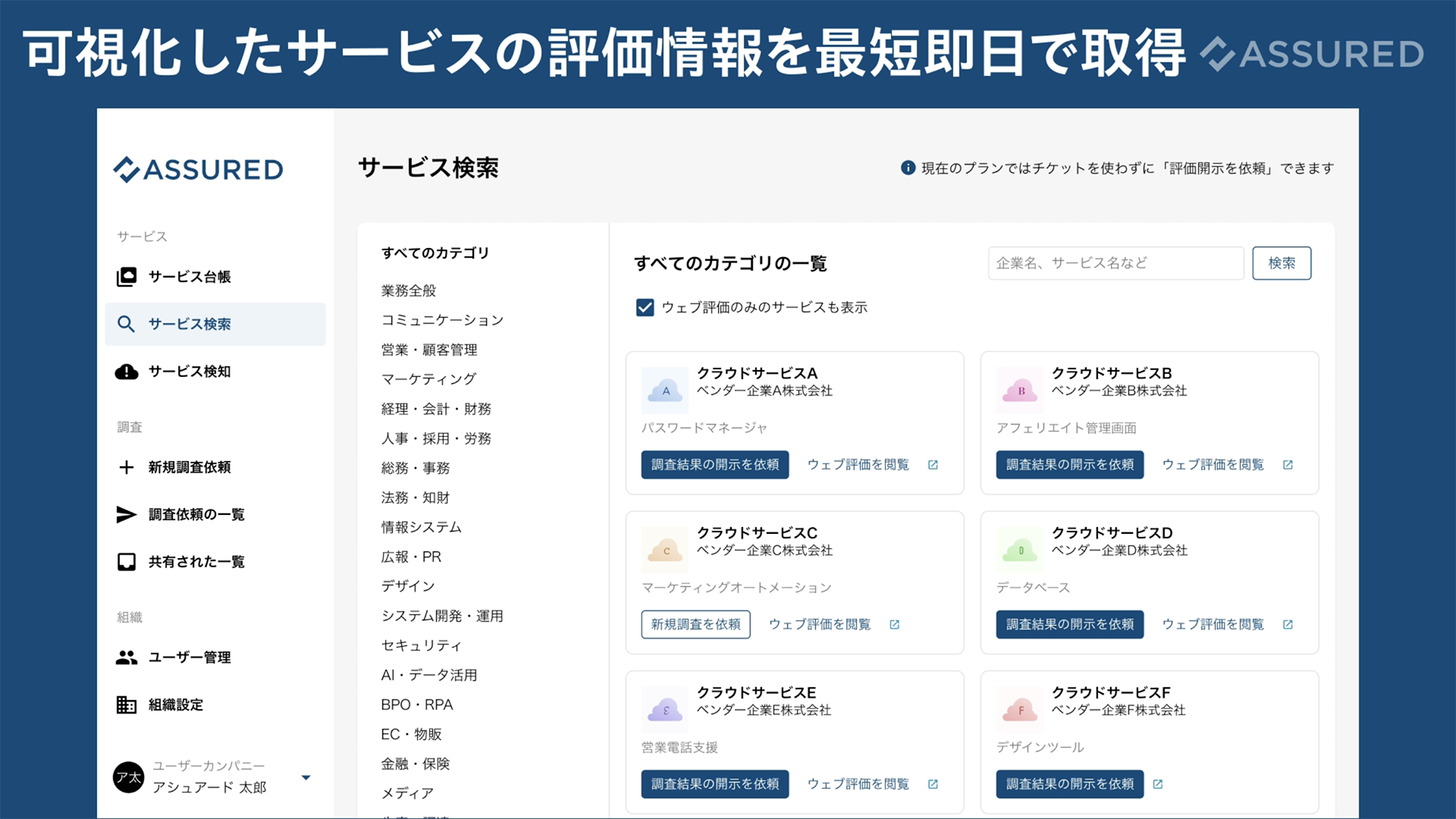Select the セキュリティ category
This screenshot has width=1456, height=819.
pyautogui.click(x=421, y=645)
